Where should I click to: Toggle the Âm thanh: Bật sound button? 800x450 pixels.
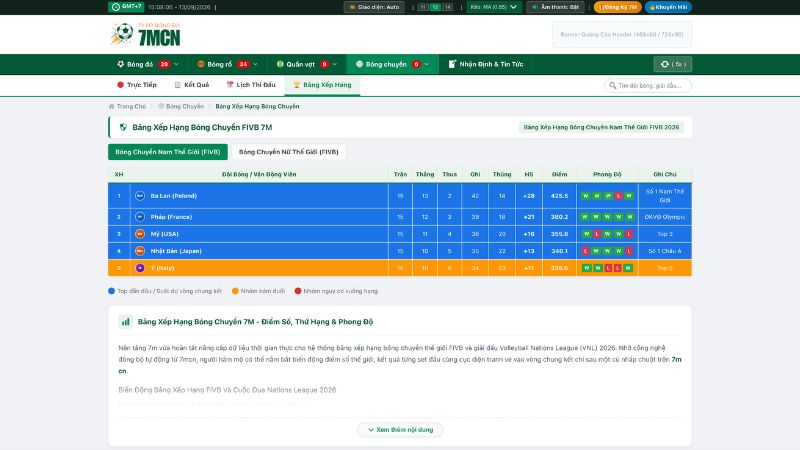tap(556, 7)
